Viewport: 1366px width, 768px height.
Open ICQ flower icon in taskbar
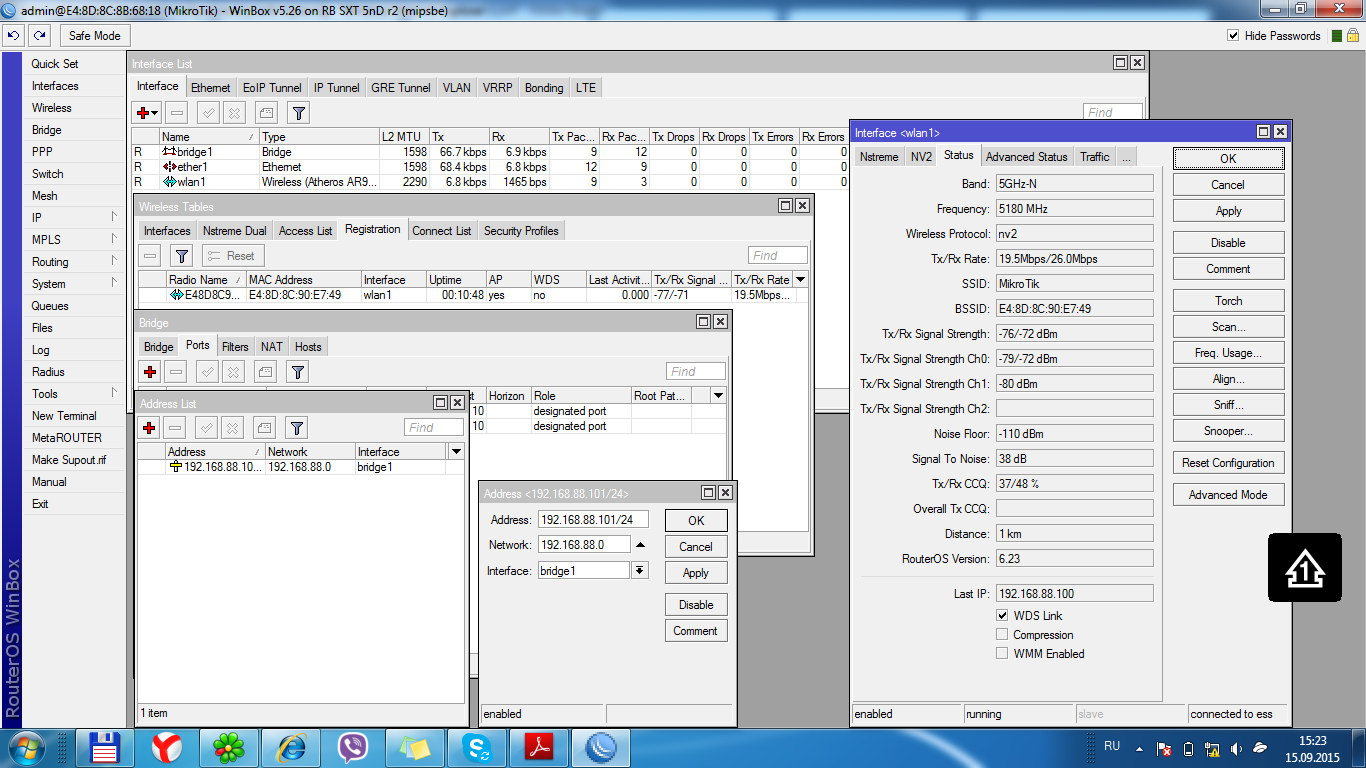[x=229, y=748]
